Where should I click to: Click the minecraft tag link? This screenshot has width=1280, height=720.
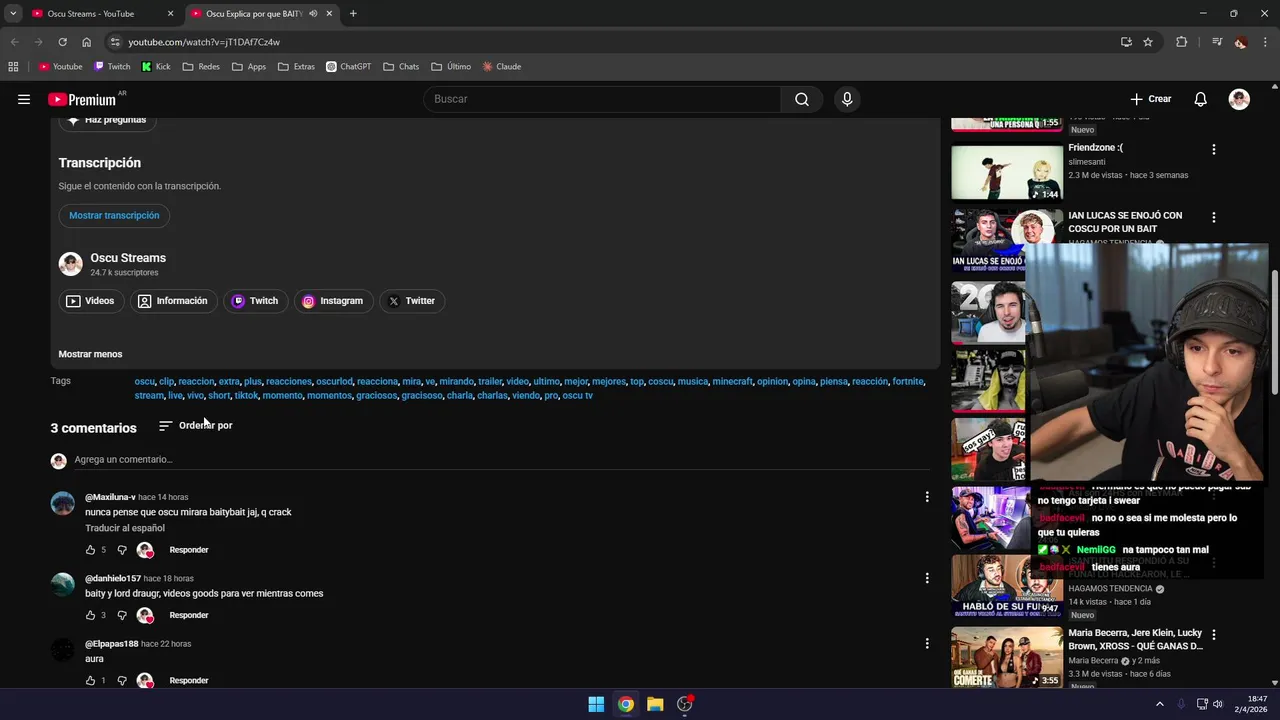tap(732, 381)
